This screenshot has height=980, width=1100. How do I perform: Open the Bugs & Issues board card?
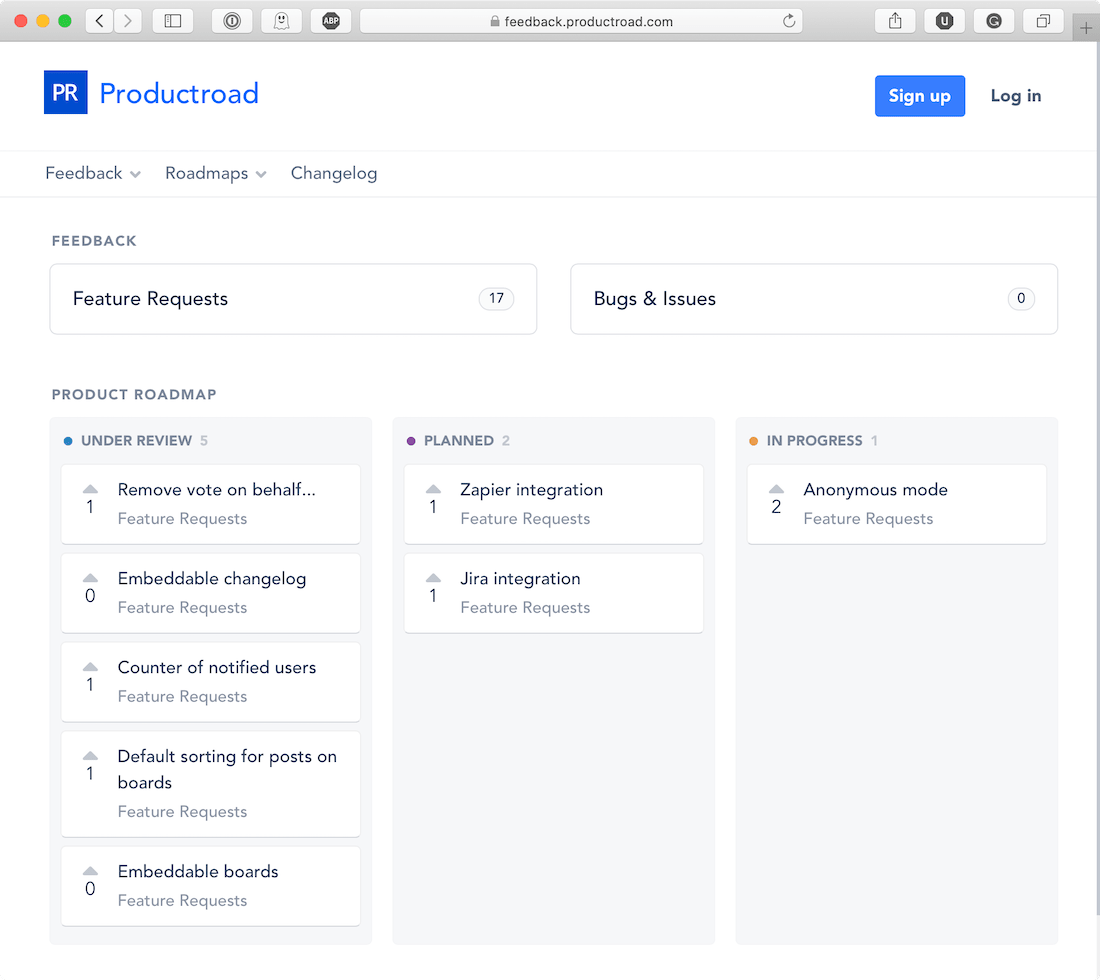[814, 299]
